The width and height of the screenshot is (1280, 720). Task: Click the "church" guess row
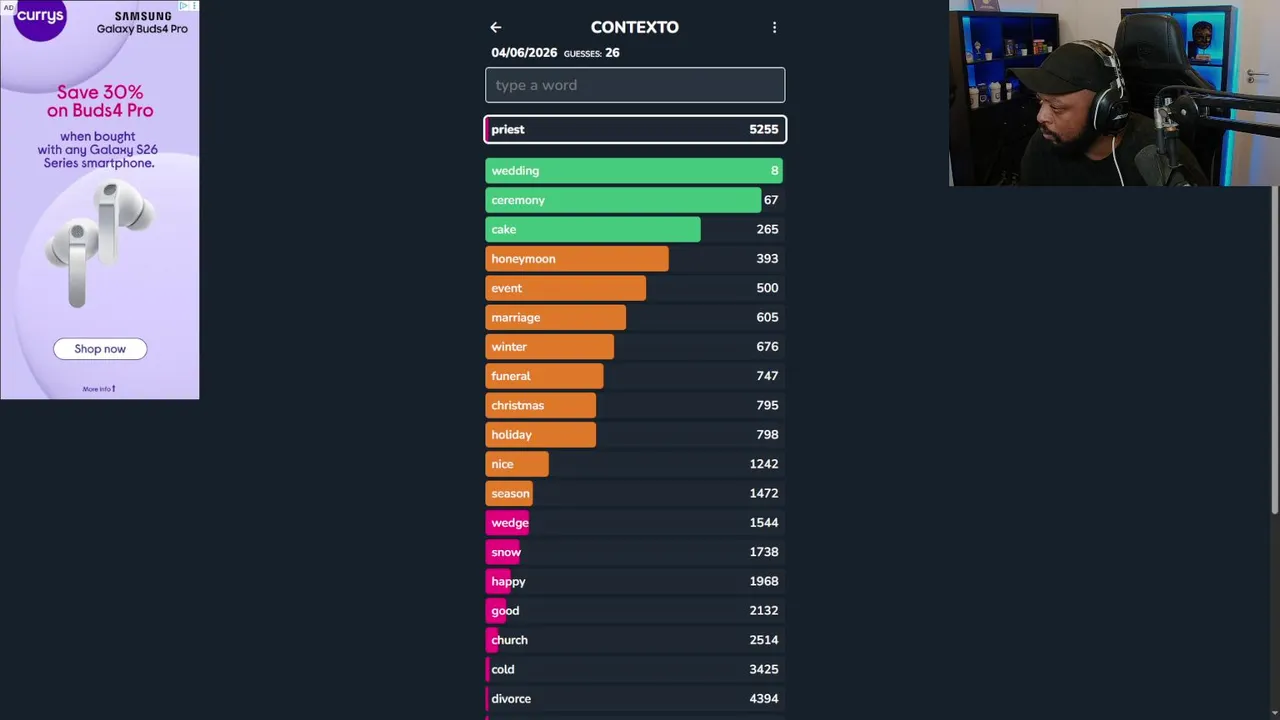tap(635, 640)
